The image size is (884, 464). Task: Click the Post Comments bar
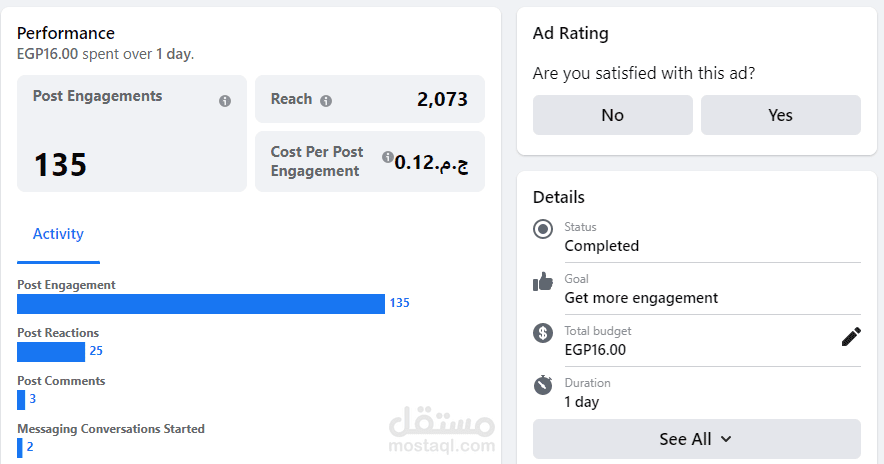coord(21,400)
